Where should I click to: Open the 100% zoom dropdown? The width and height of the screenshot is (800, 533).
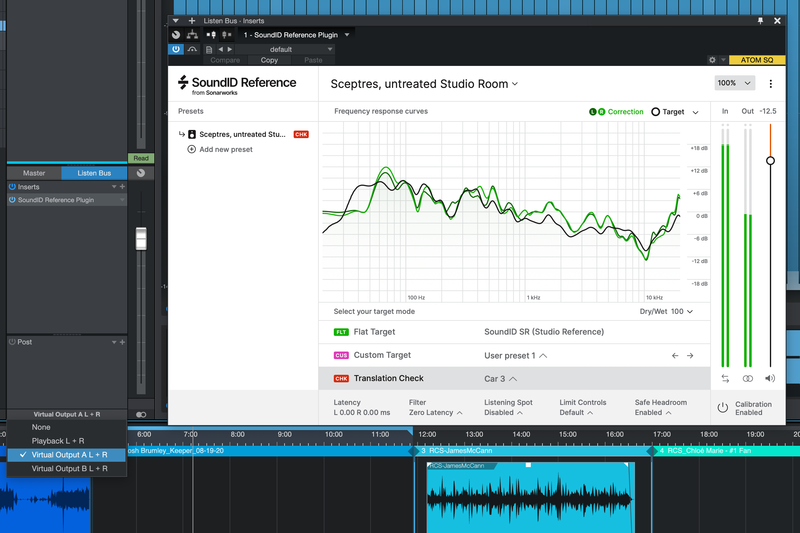pyautogui.click(x=734, y=84)
